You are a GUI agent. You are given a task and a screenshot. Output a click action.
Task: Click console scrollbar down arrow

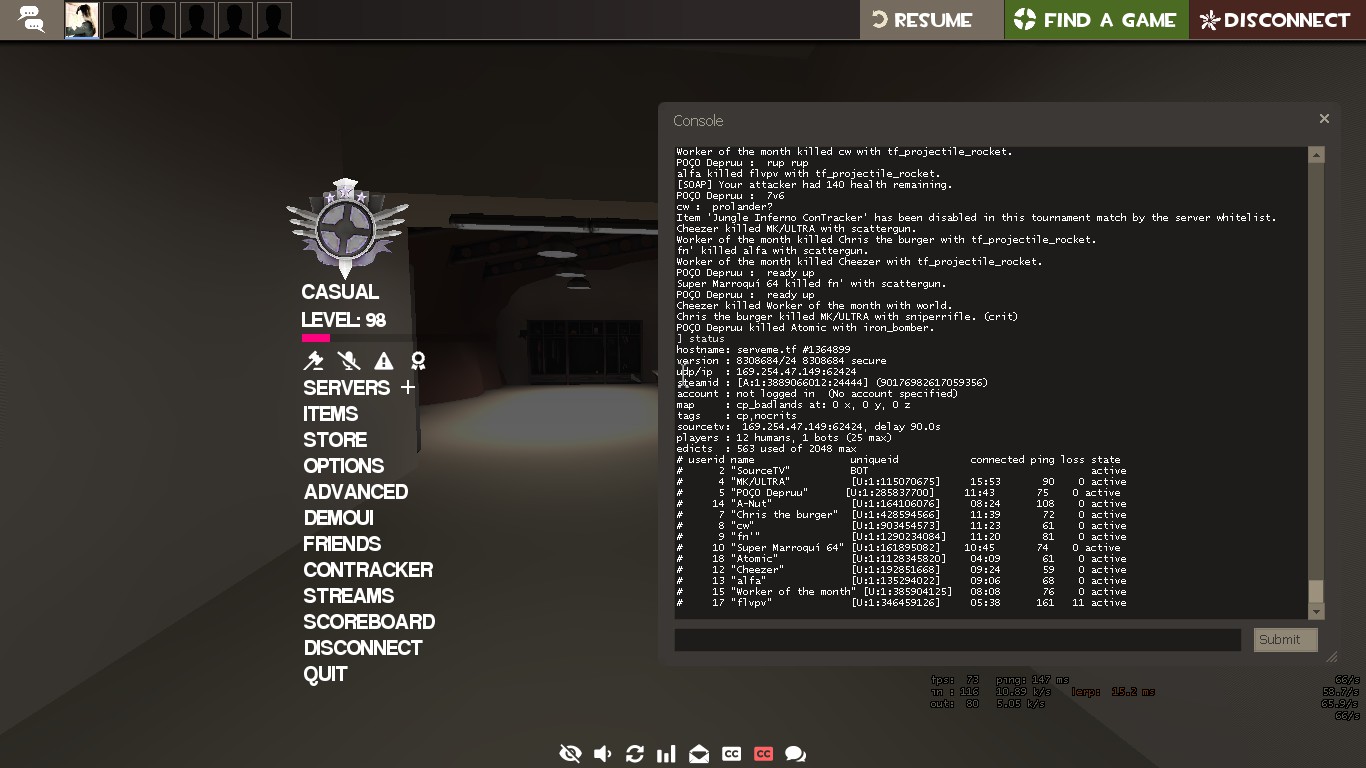[x=1316, y=612]
